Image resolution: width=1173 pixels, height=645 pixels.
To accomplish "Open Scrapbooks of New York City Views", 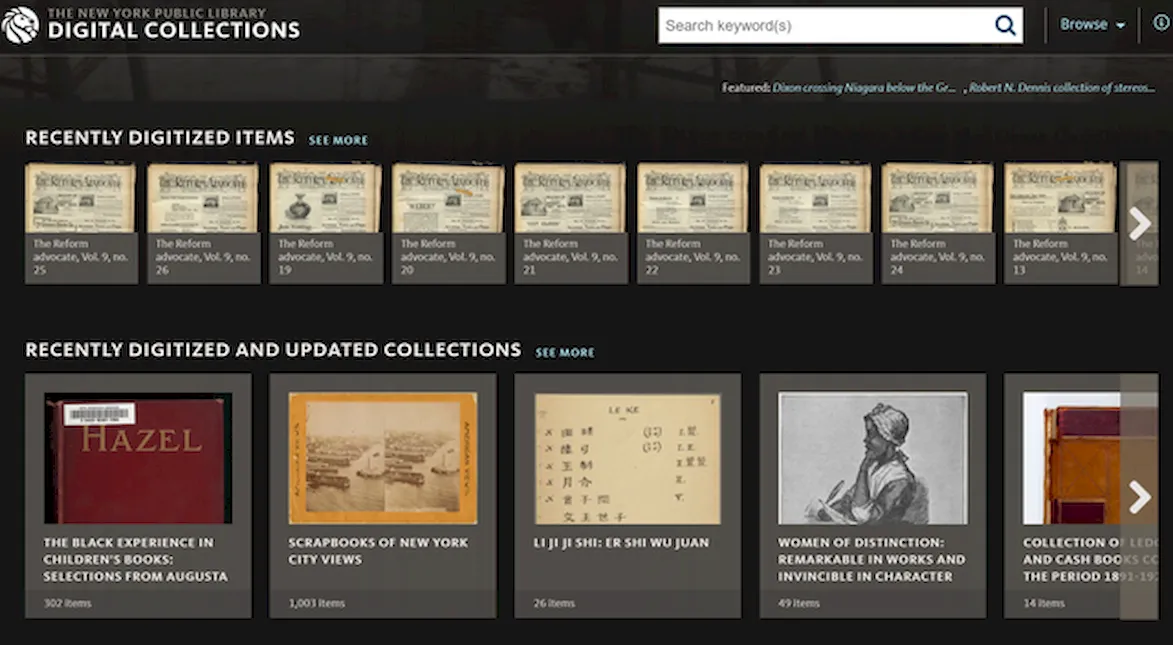I will click(382, 458).
